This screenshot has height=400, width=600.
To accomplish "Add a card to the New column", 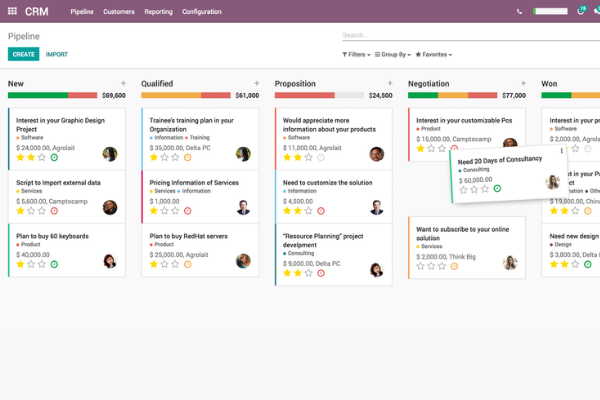I will coord(123,83).
